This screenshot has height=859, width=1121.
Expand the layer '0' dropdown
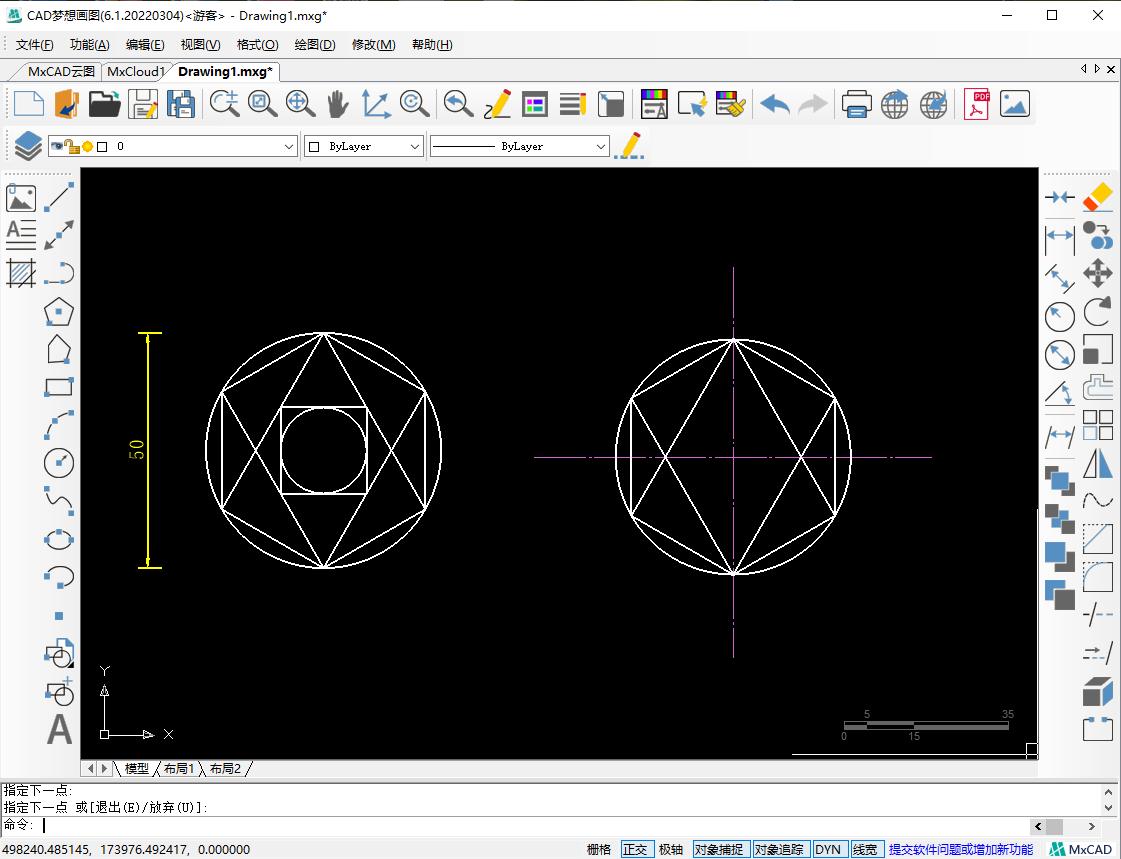(289, 146)
